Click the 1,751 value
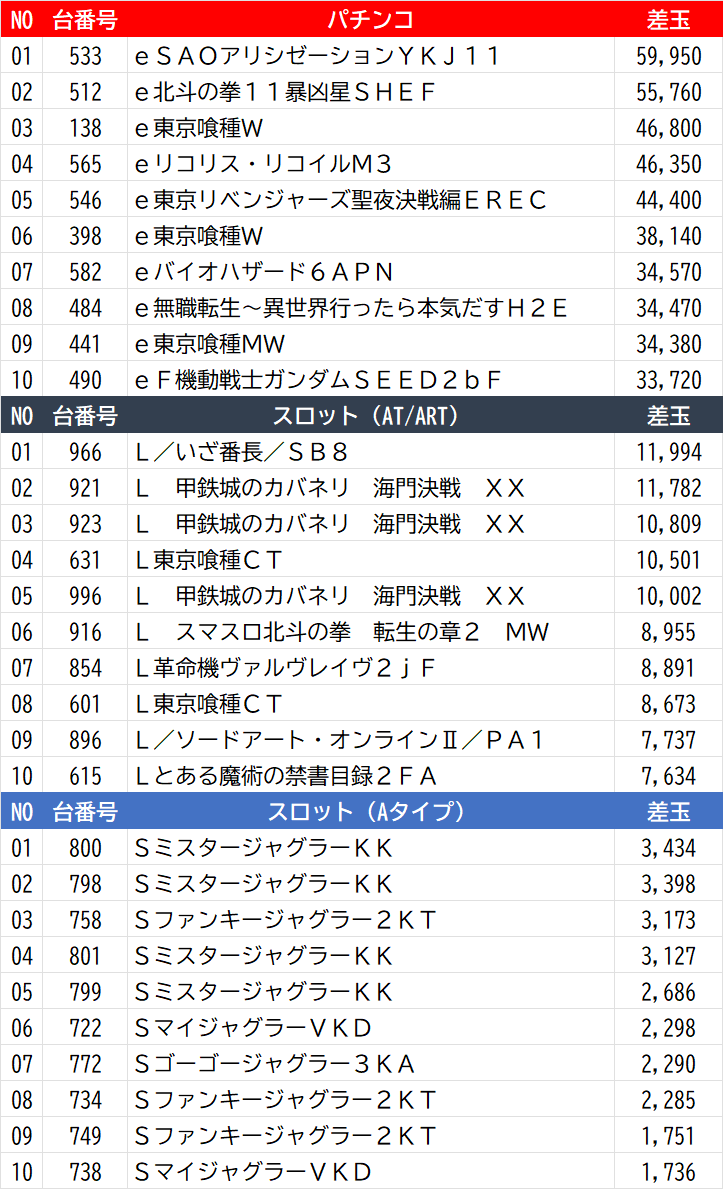Viewport: 724px width, 1194px height. point(668,1136)
